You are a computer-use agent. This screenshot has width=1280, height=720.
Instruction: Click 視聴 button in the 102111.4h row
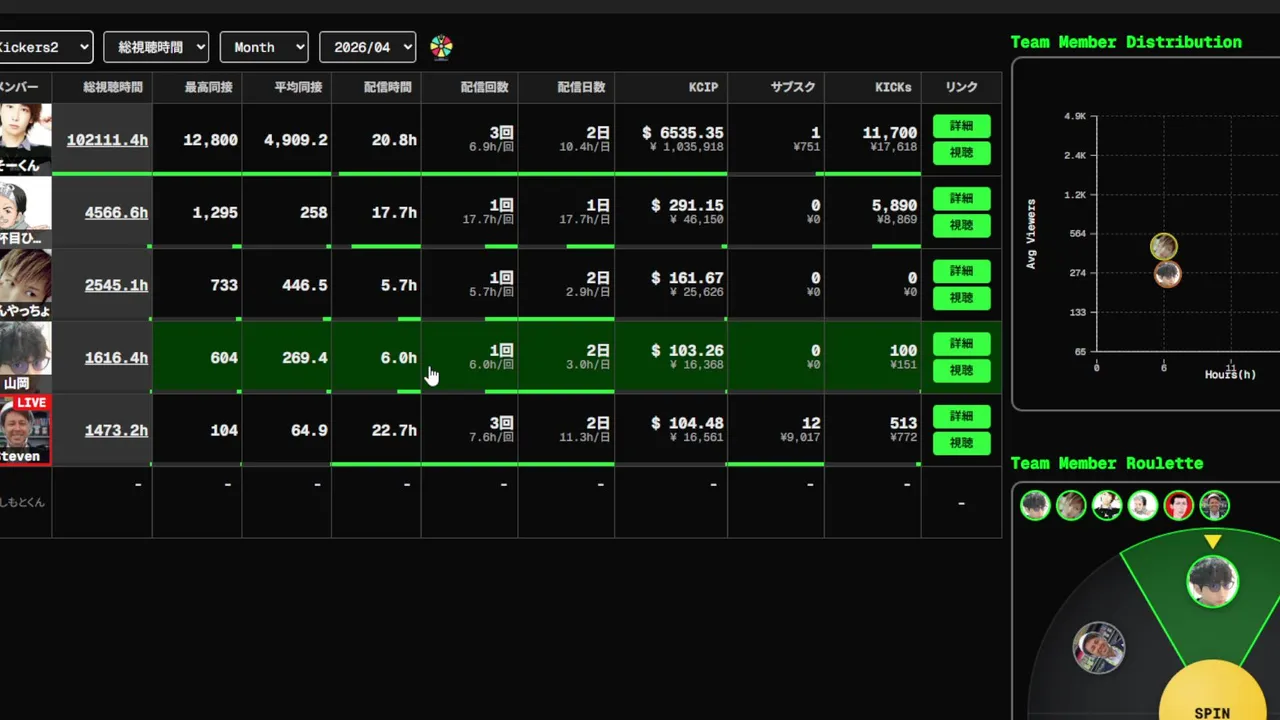click(961, 153)
